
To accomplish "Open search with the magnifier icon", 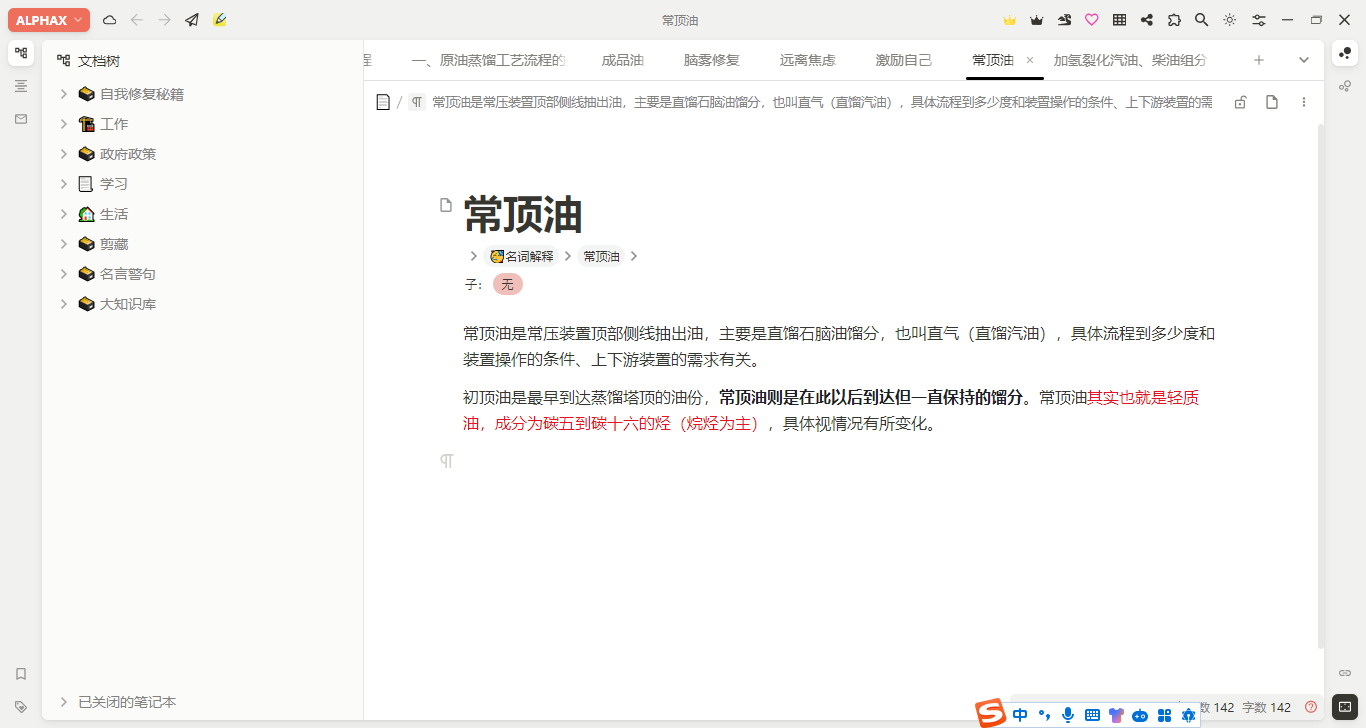I will [1202, 20].
